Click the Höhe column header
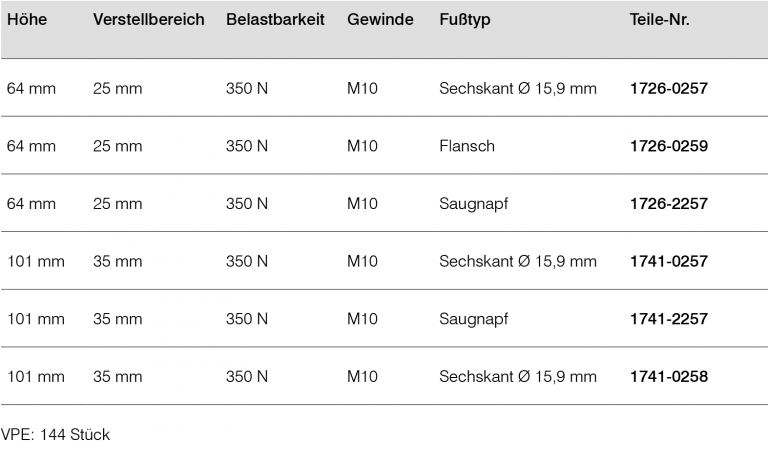This screenshot has height=462, width=768. point(27,20)
